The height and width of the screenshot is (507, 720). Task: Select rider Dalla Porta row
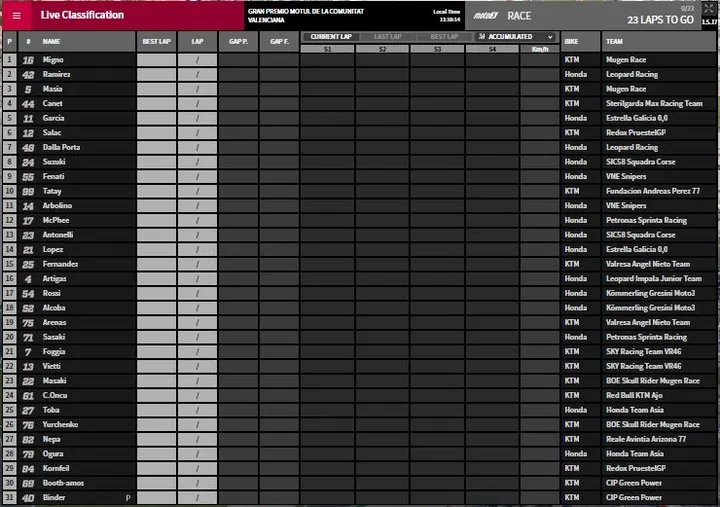point(360,147)
